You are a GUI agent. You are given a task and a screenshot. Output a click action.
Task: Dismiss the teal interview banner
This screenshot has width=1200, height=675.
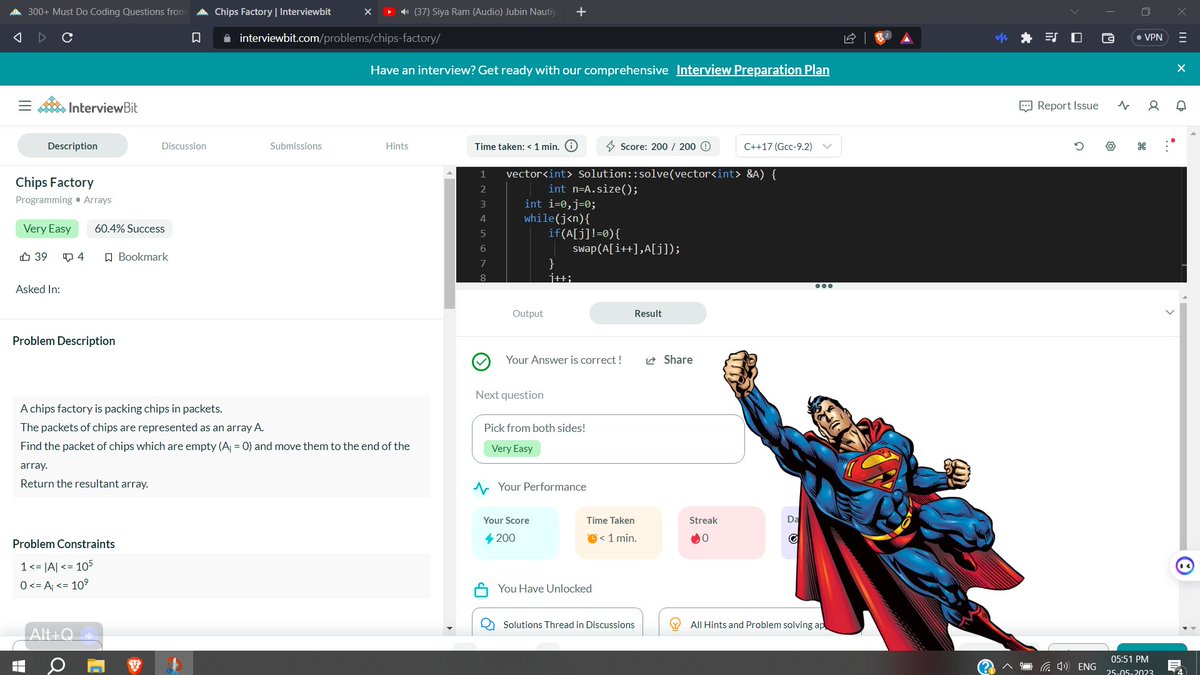point(1180,69)
